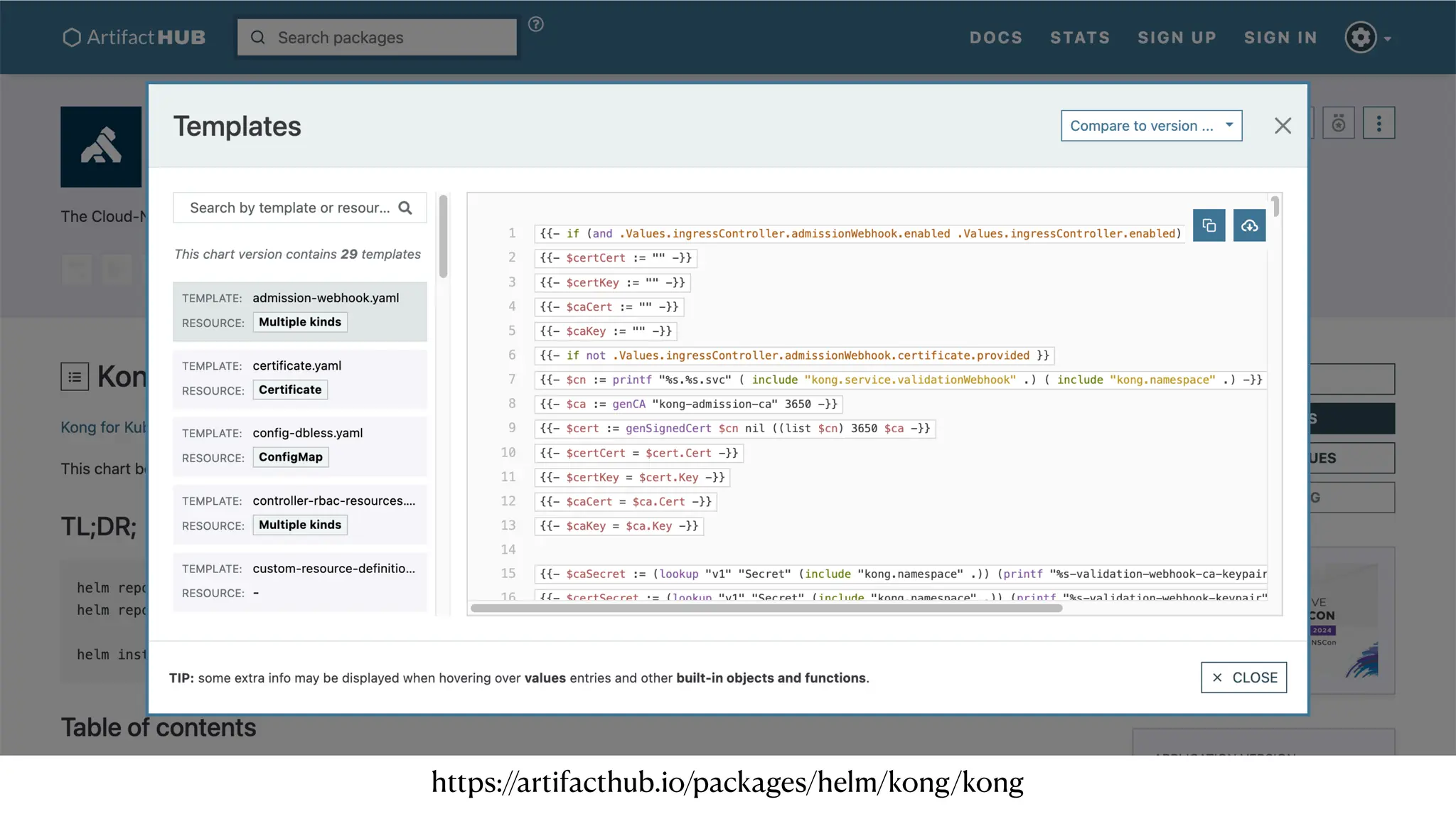Click the CLOSE button in modal footer
The image size is (1456, 819).
1243,678
